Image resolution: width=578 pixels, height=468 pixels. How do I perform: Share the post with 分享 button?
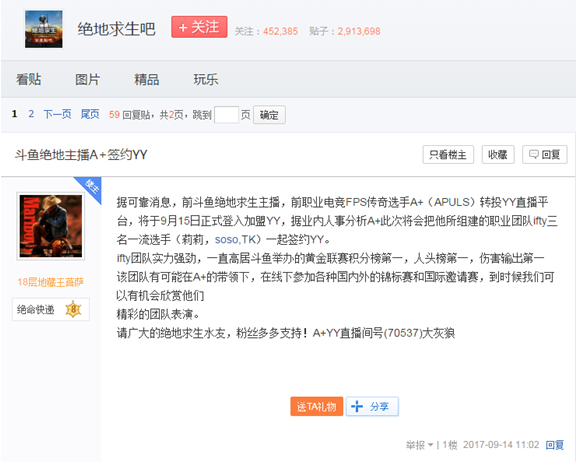coord(372,406)
